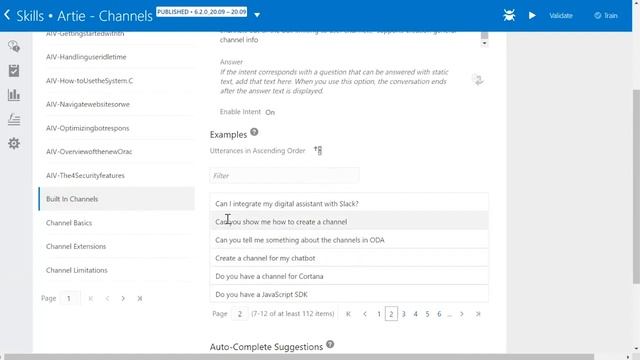The image size is (640, 360).
Task: Go to utterances page 1
Action: click(379, 314)
